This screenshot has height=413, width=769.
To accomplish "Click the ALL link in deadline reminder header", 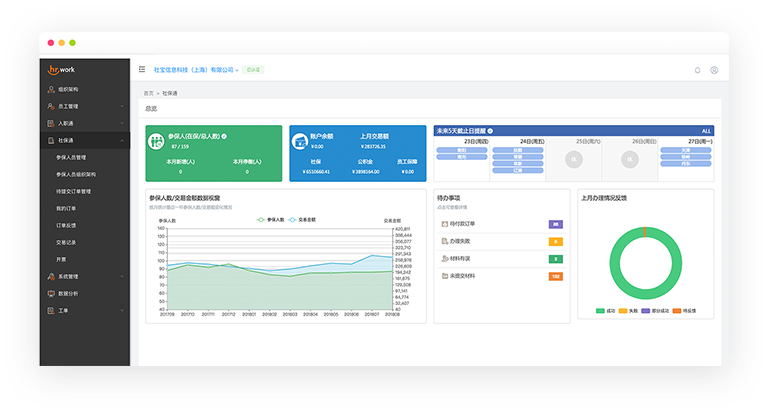I will tap(705, 130).
